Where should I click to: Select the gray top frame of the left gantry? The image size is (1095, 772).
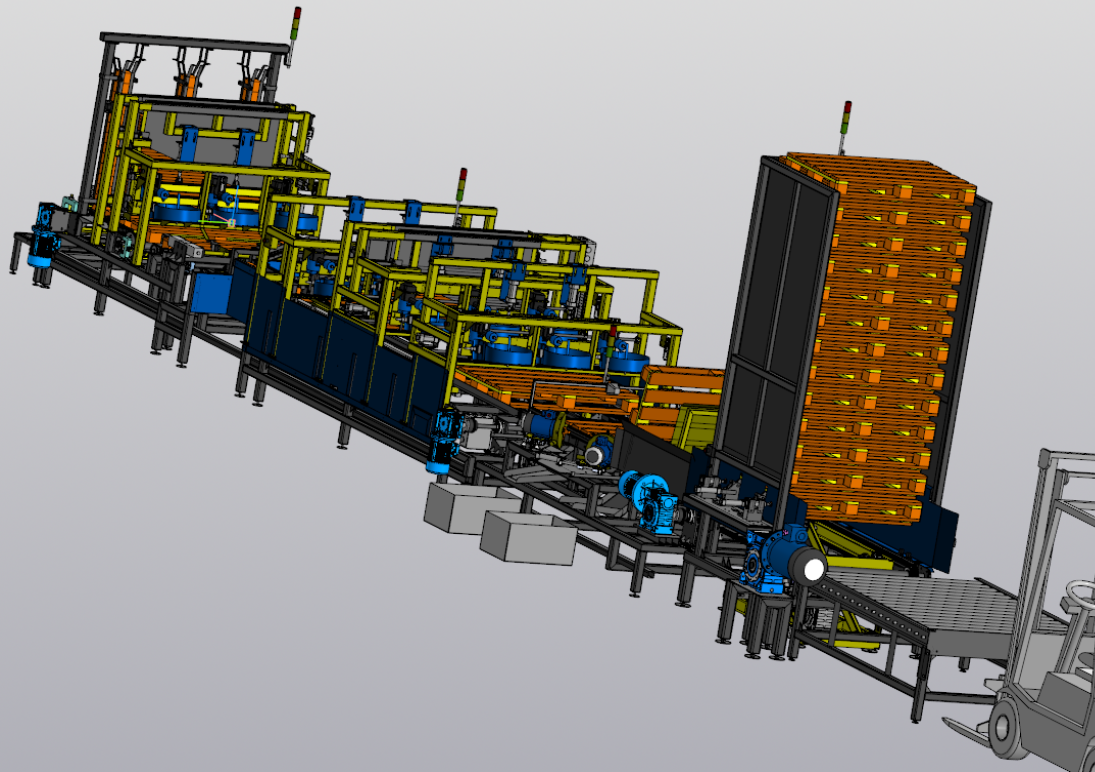pyautogui.click(x=190, y=44)
